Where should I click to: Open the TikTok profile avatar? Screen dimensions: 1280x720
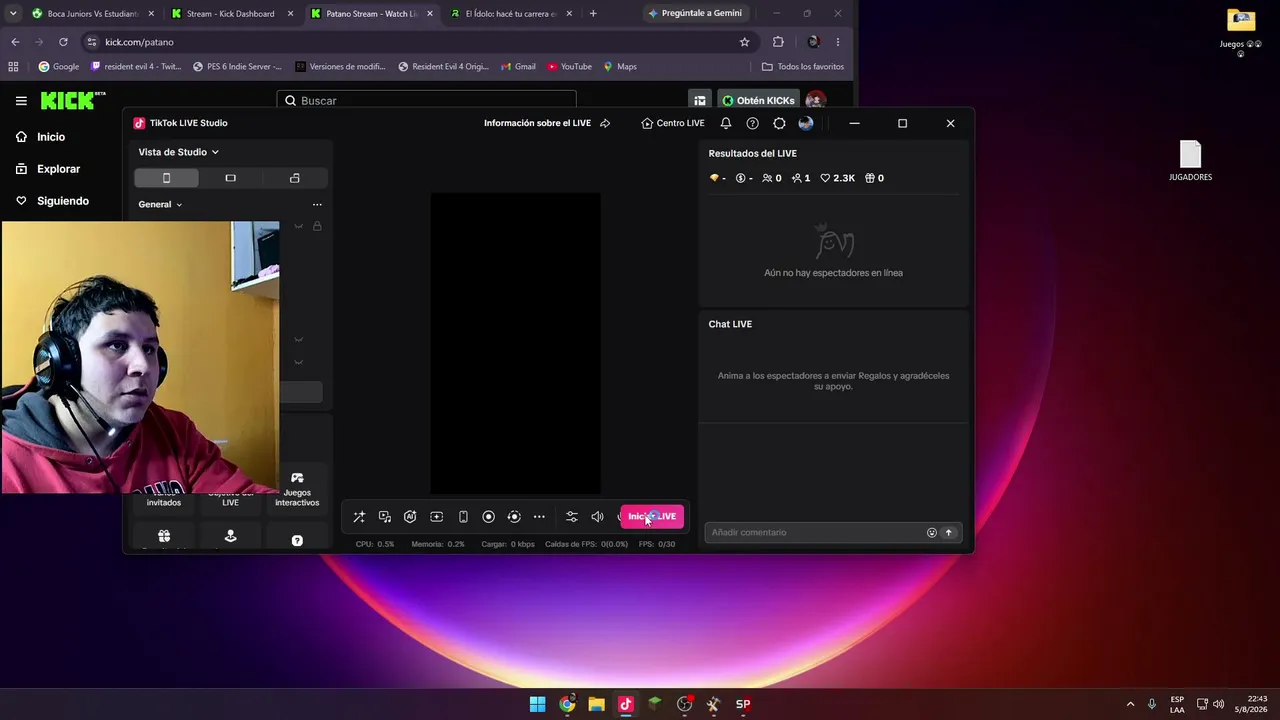click(x=806, y=123)
